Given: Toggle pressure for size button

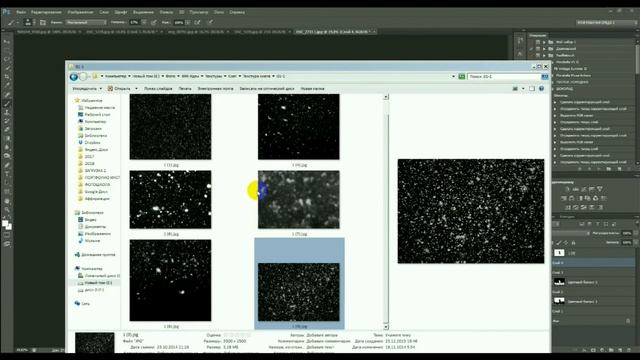Looking at the screenshot, I should (211, 22).
